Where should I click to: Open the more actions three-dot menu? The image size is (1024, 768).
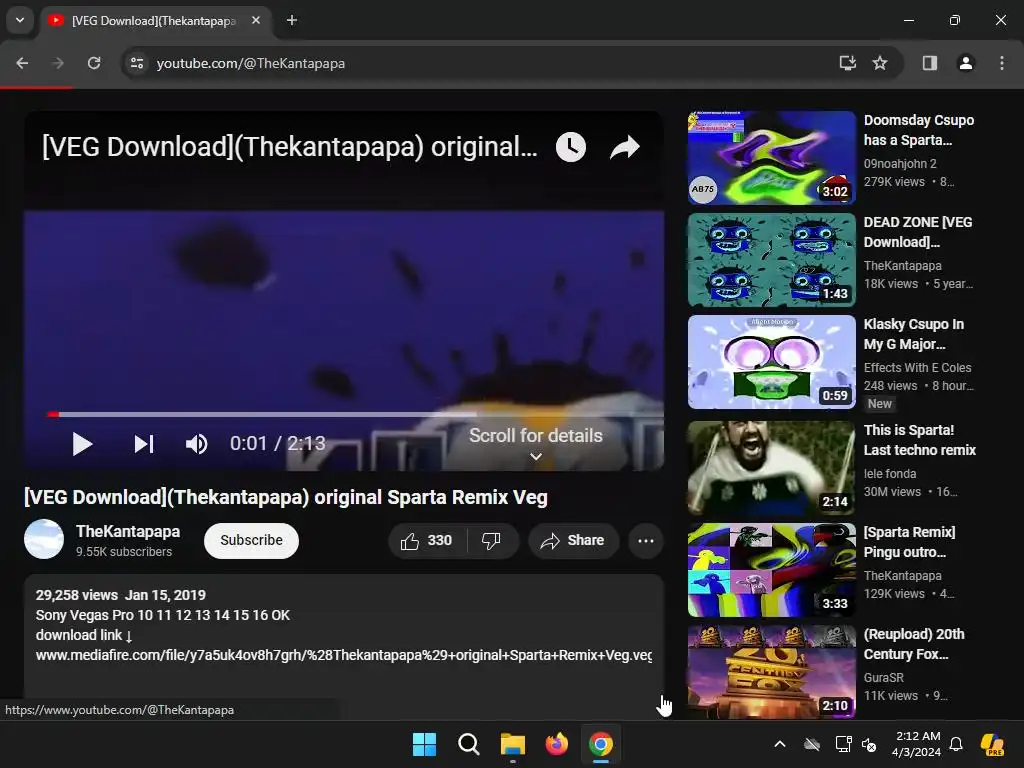point(646,541)
